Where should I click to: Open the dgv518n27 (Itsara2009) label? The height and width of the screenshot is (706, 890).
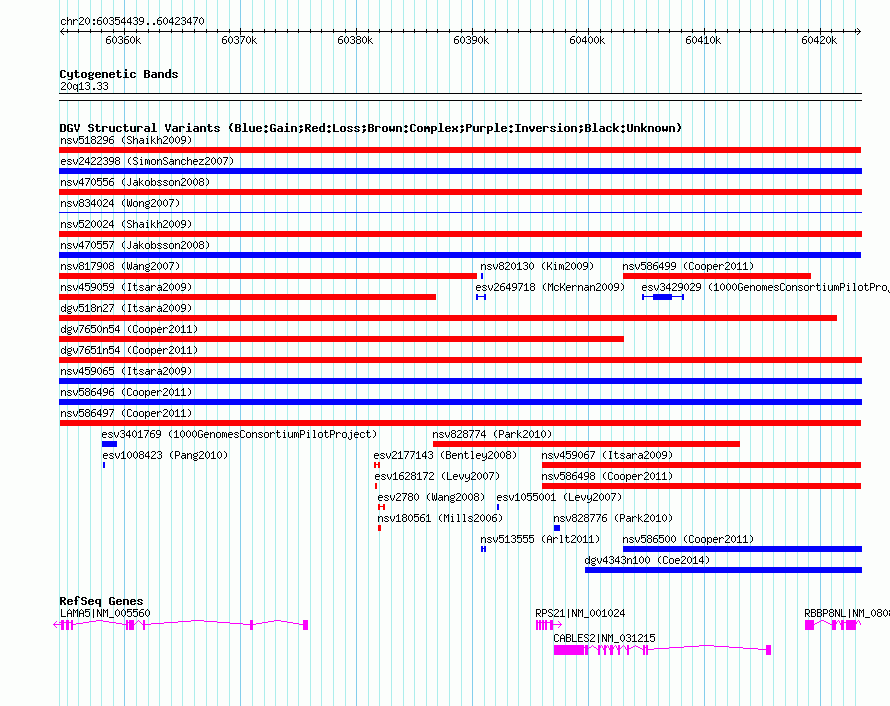click(x=126, y=308)
